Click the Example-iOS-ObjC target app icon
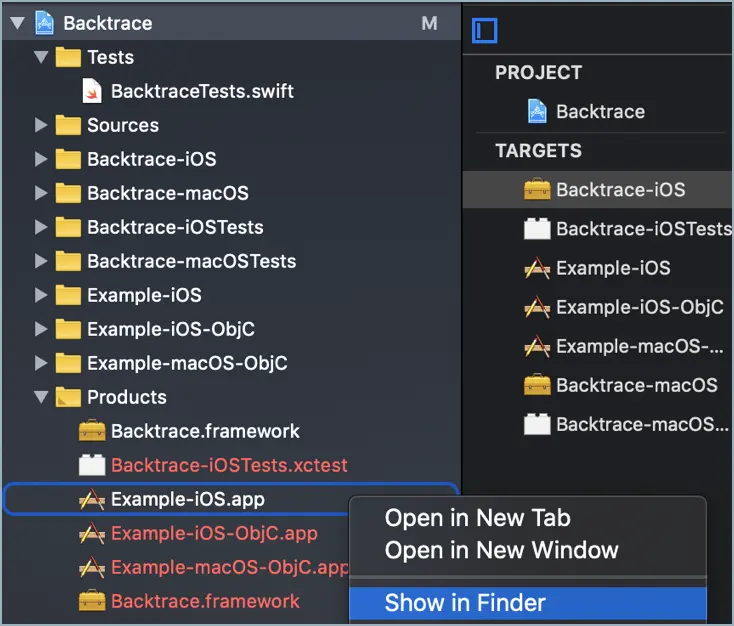Viewport: 734px width, 626px height. coord(537,307)
